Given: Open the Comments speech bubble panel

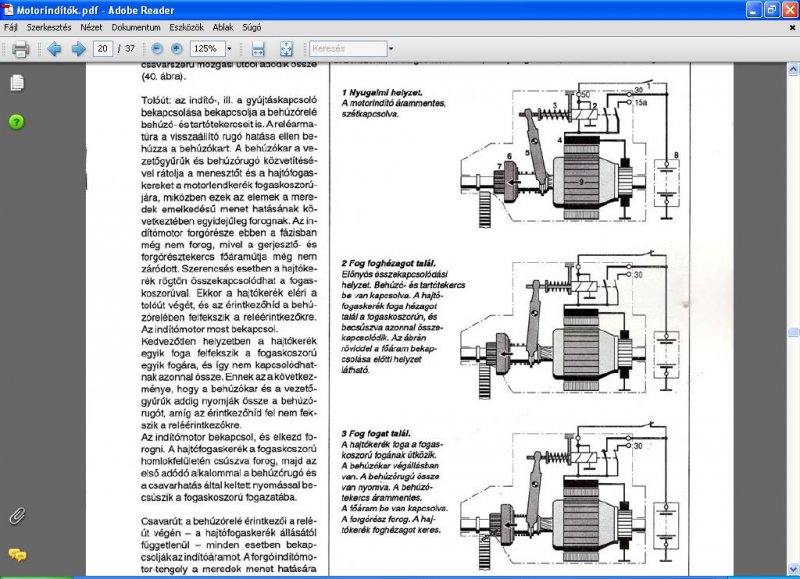Looking at the screenshot, I should (17, 555).
